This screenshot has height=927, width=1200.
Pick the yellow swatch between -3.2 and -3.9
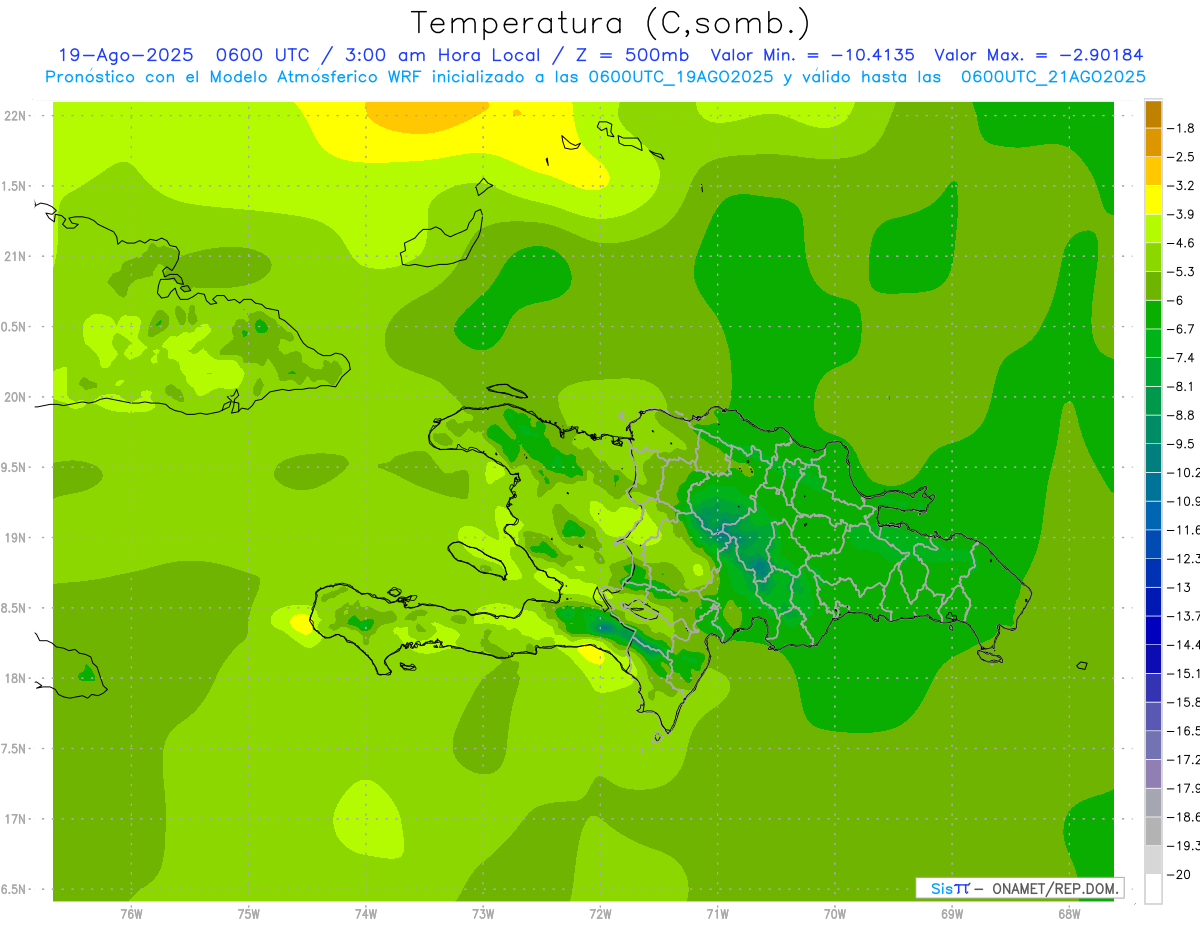click(x=1153, y=200)
